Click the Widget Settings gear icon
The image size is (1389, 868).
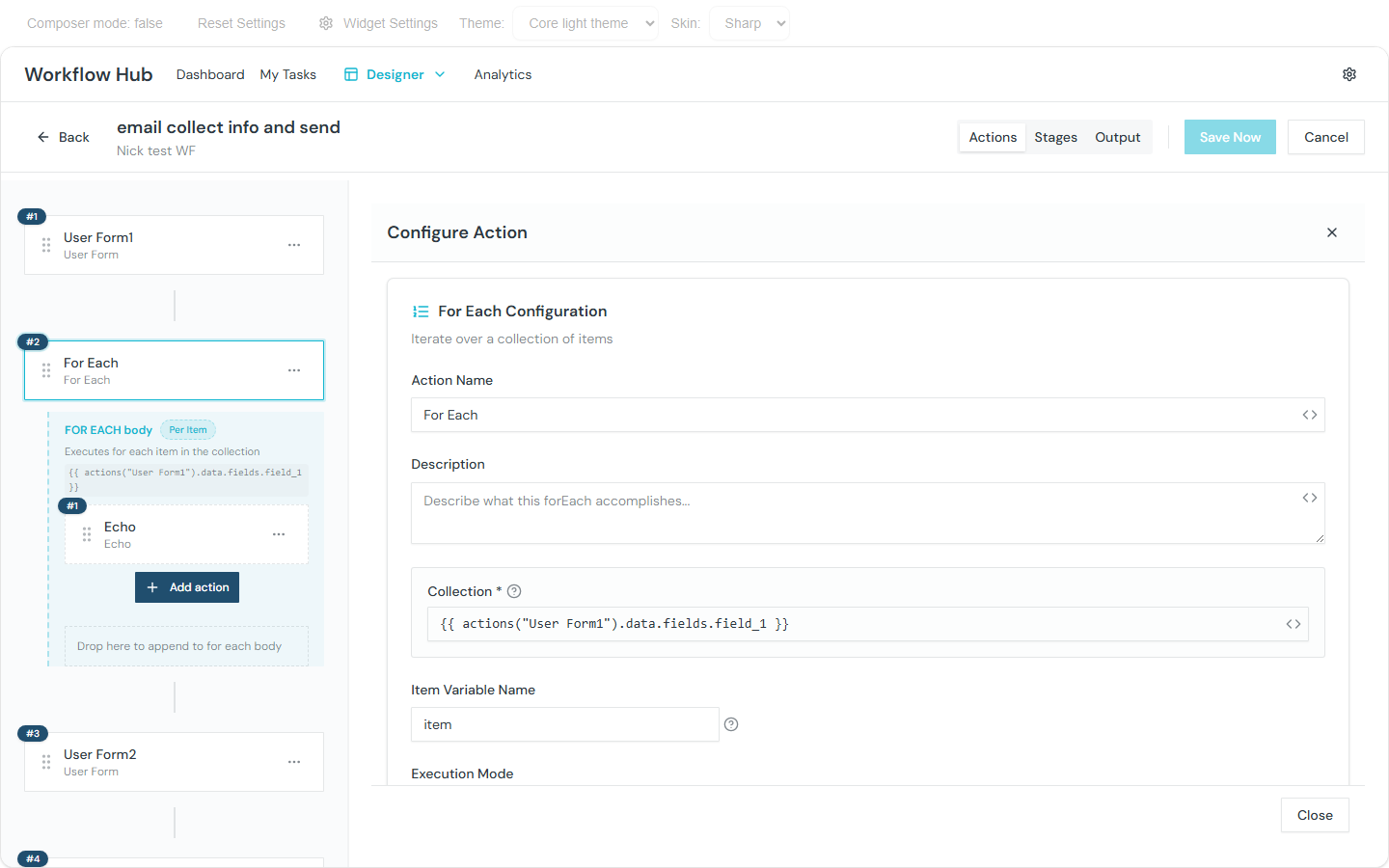(326, 23)
